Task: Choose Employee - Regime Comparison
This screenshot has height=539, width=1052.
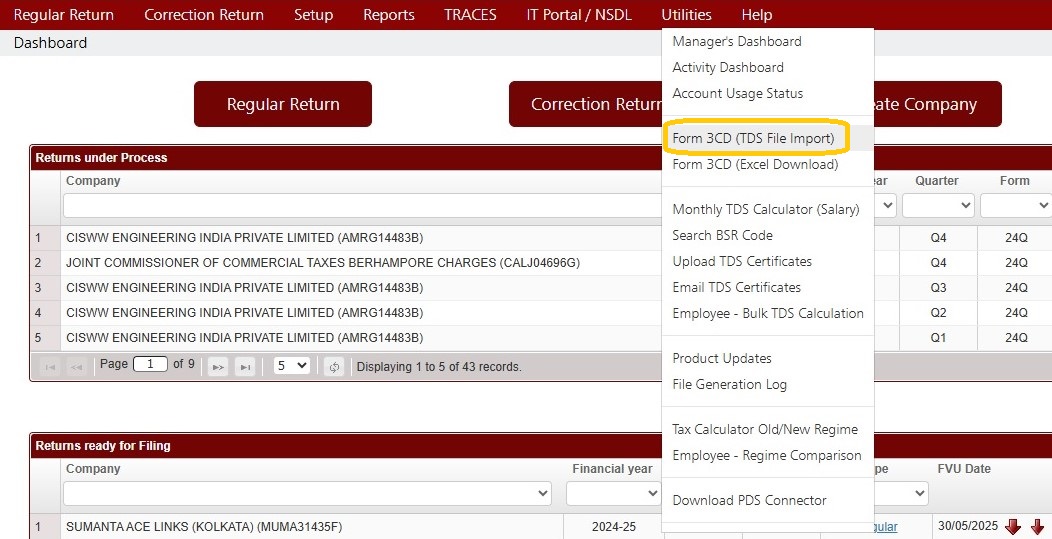Action: pyautogui.click(x=767, y=456)
